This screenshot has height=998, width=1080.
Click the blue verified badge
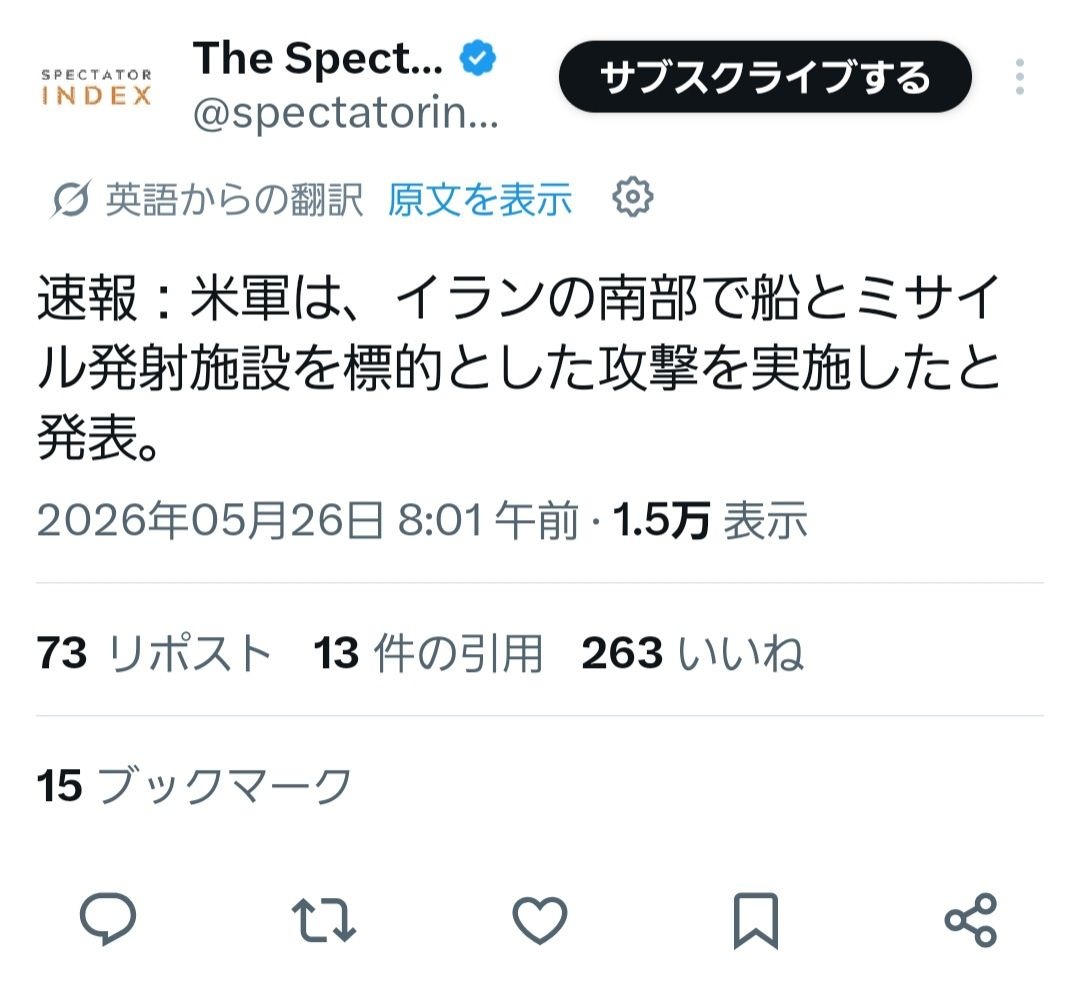click(x=477, y=59)
